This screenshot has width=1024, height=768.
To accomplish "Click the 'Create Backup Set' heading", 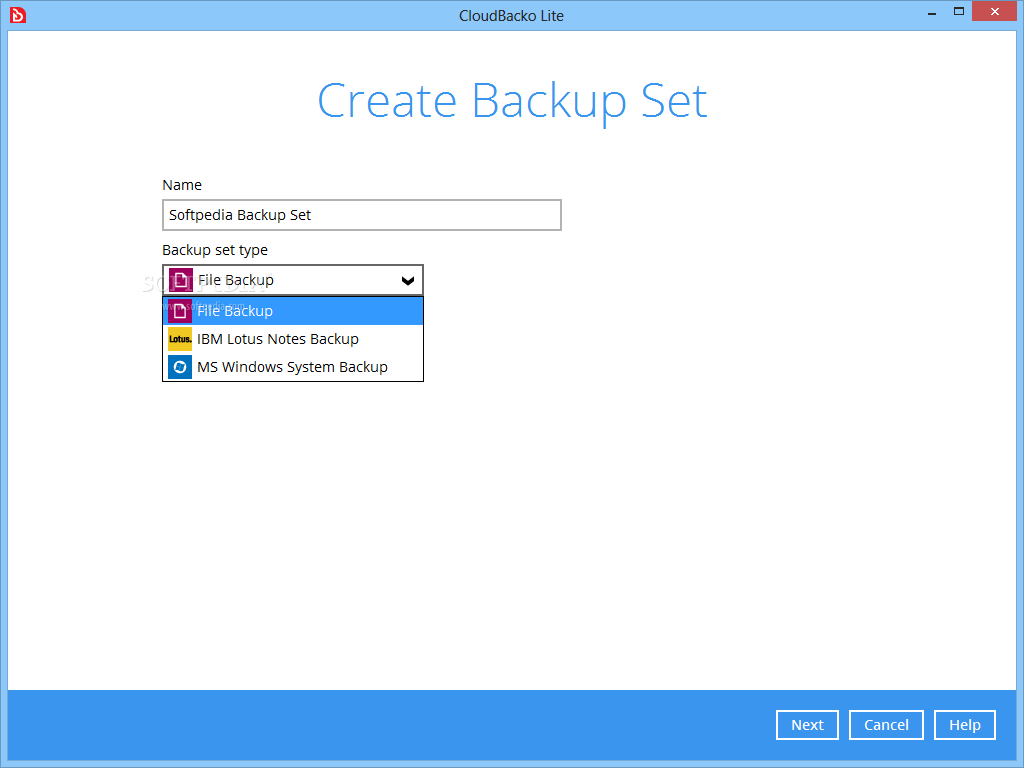I will click(x=512, y=101).
